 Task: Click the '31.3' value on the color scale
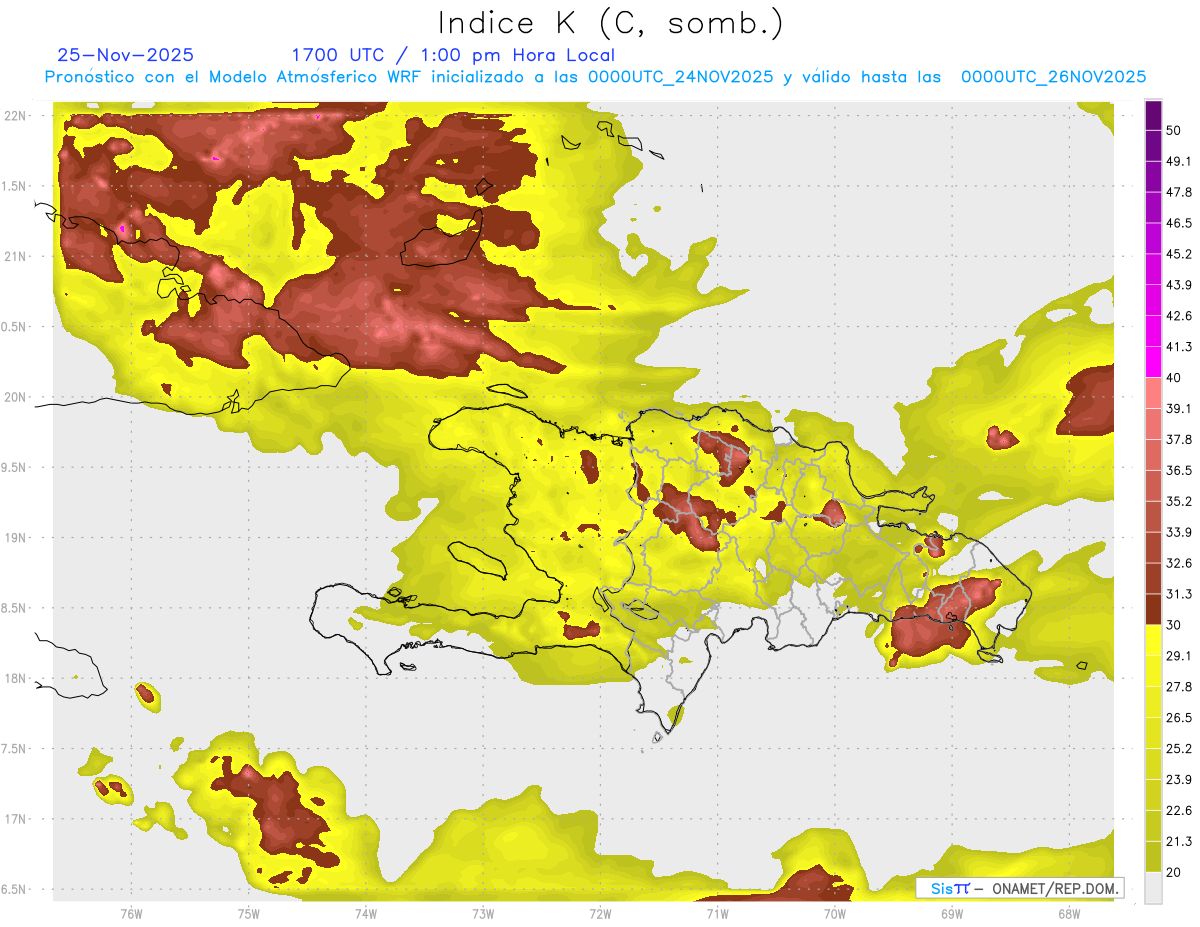pyautogui.click(x=1179, y=594)
